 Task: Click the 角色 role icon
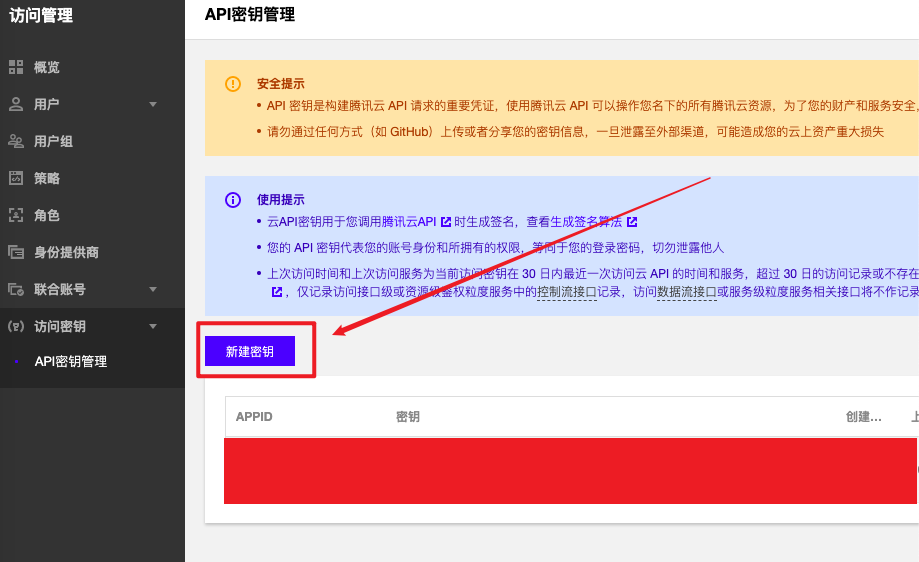click(16, 215)
